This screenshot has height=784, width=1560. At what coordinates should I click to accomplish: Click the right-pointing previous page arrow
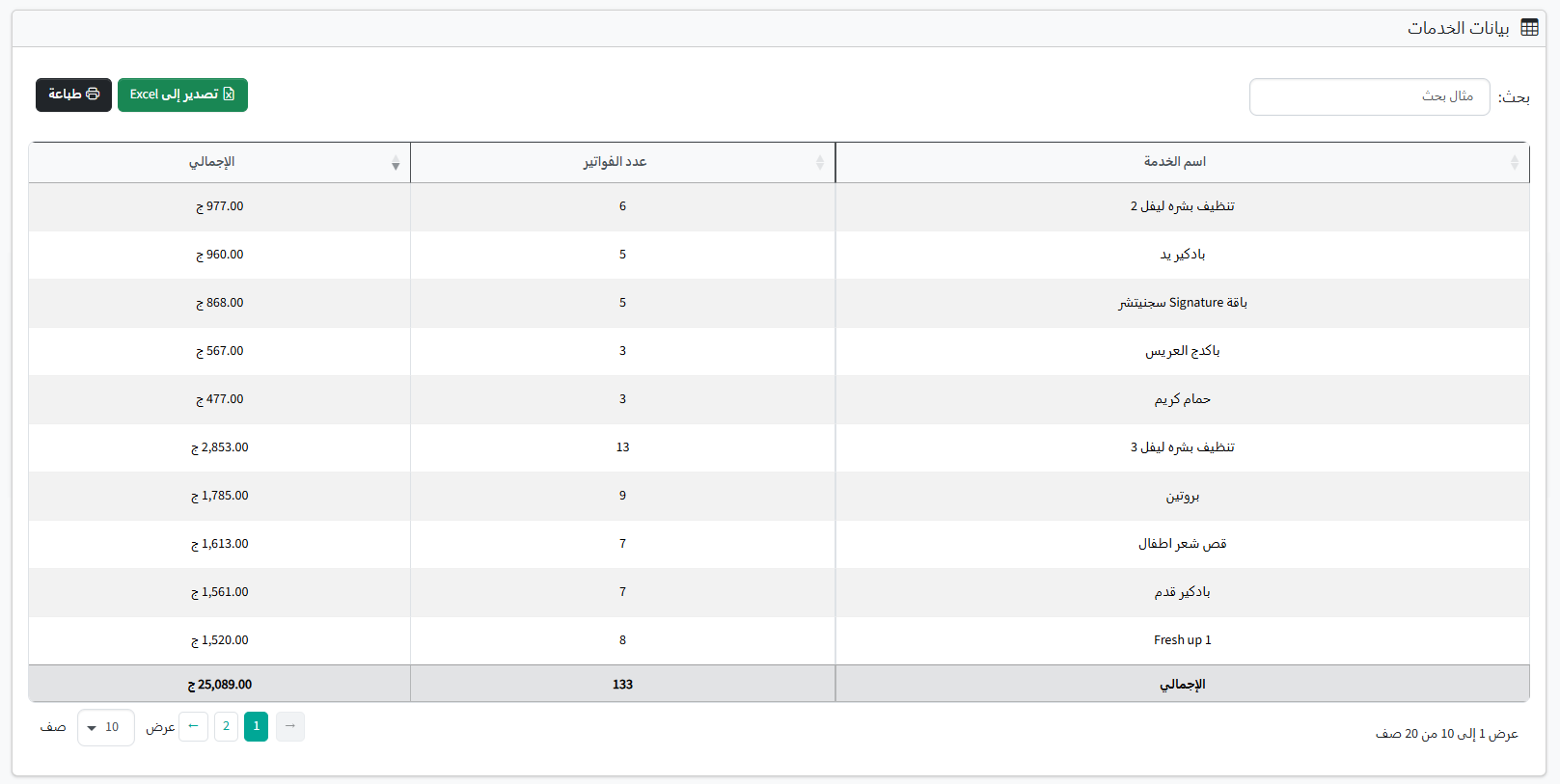coord(289,726)
